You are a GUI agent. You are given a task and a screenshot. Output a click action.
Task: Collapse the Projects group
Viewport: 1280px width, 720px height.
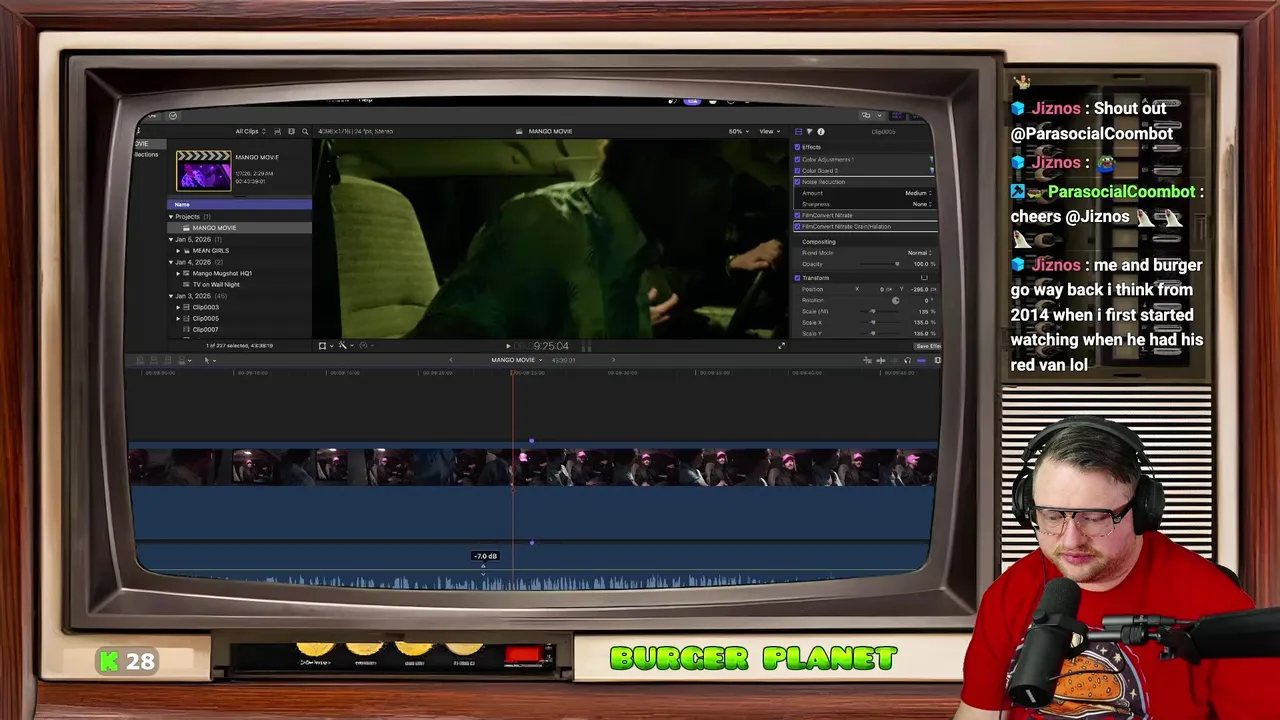(x=171, y=216)
